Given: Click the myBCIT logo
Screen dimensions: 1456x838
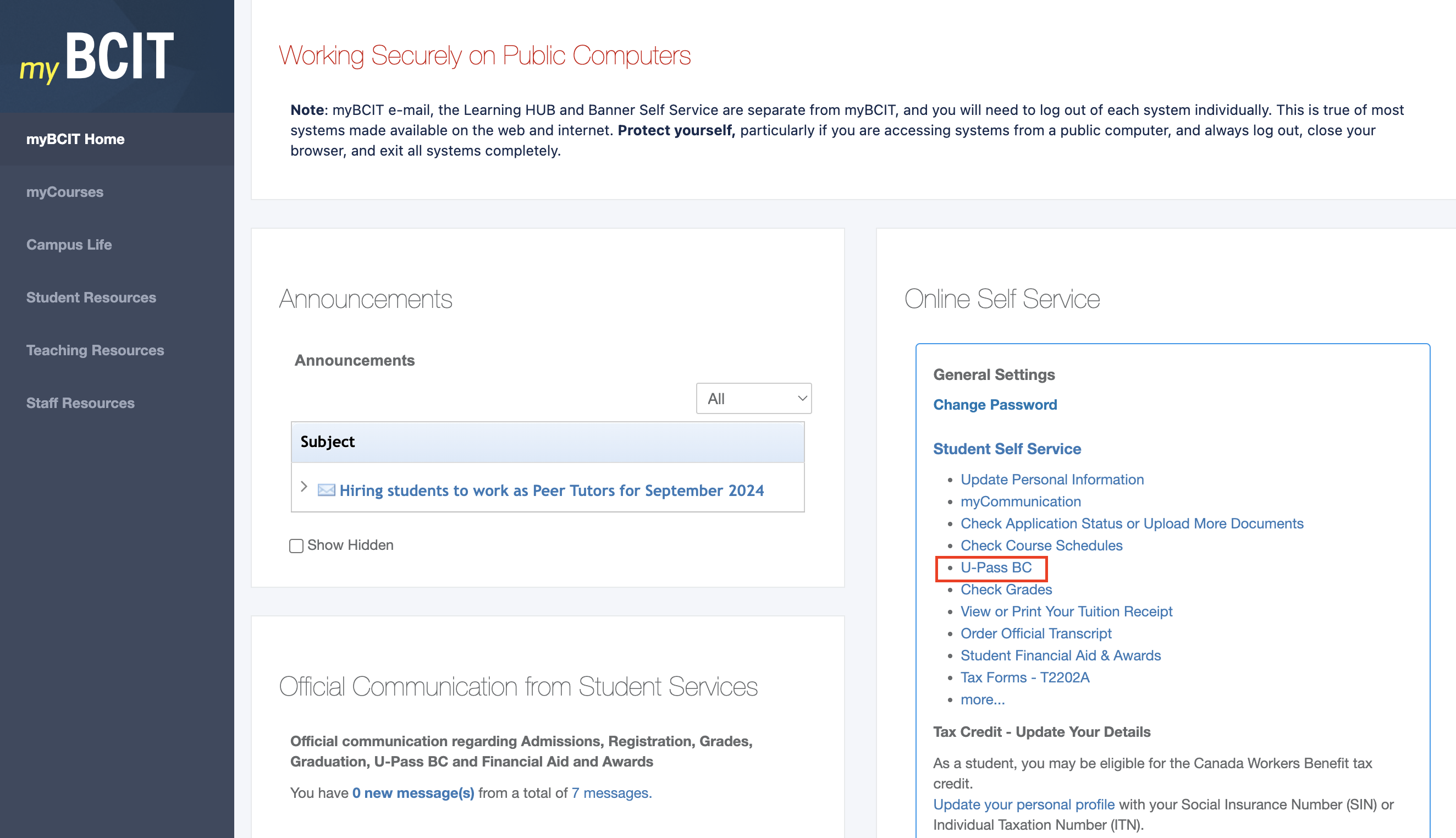Looking at the screenshot, I should [97, 57].
